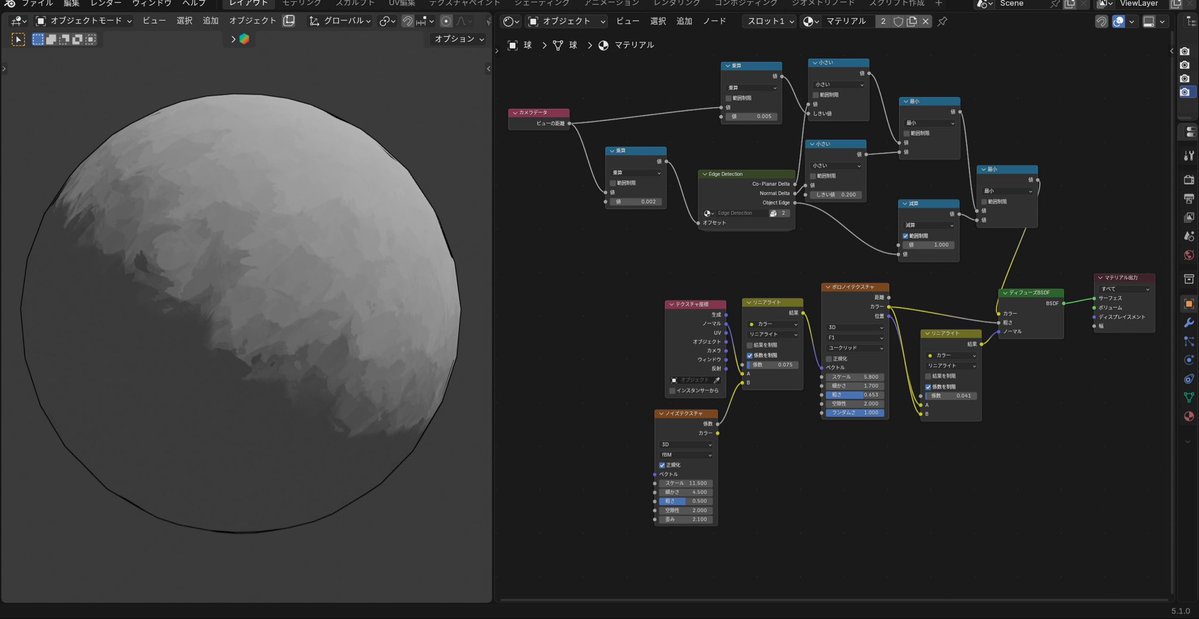The image size is (1199, 619).
Task: Open the Material properties red sphere tab
Action: (x=1188, y=416)
